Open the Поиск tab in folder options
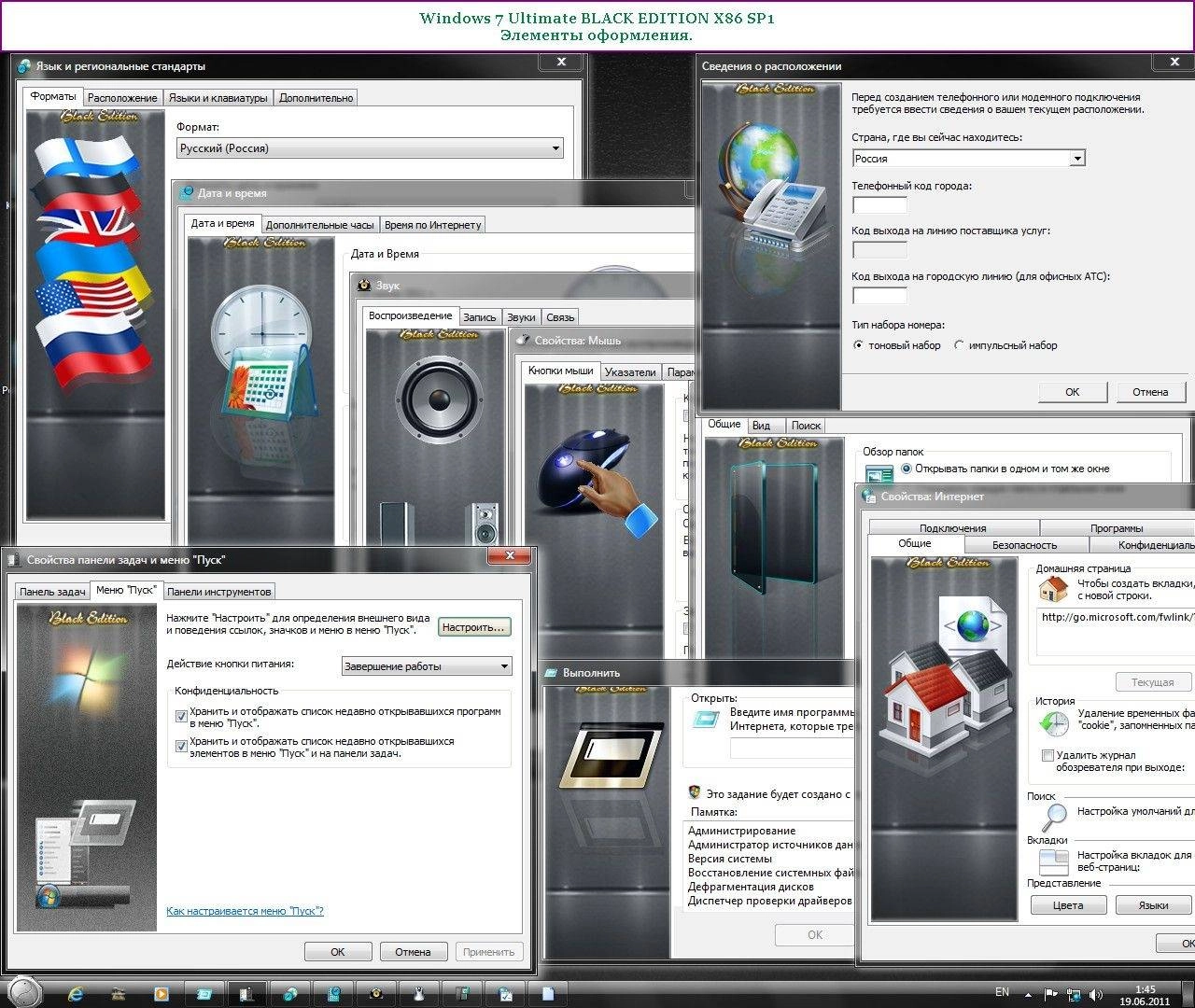The width and height of the screenshot is (1195, 1008). [806, 426]
